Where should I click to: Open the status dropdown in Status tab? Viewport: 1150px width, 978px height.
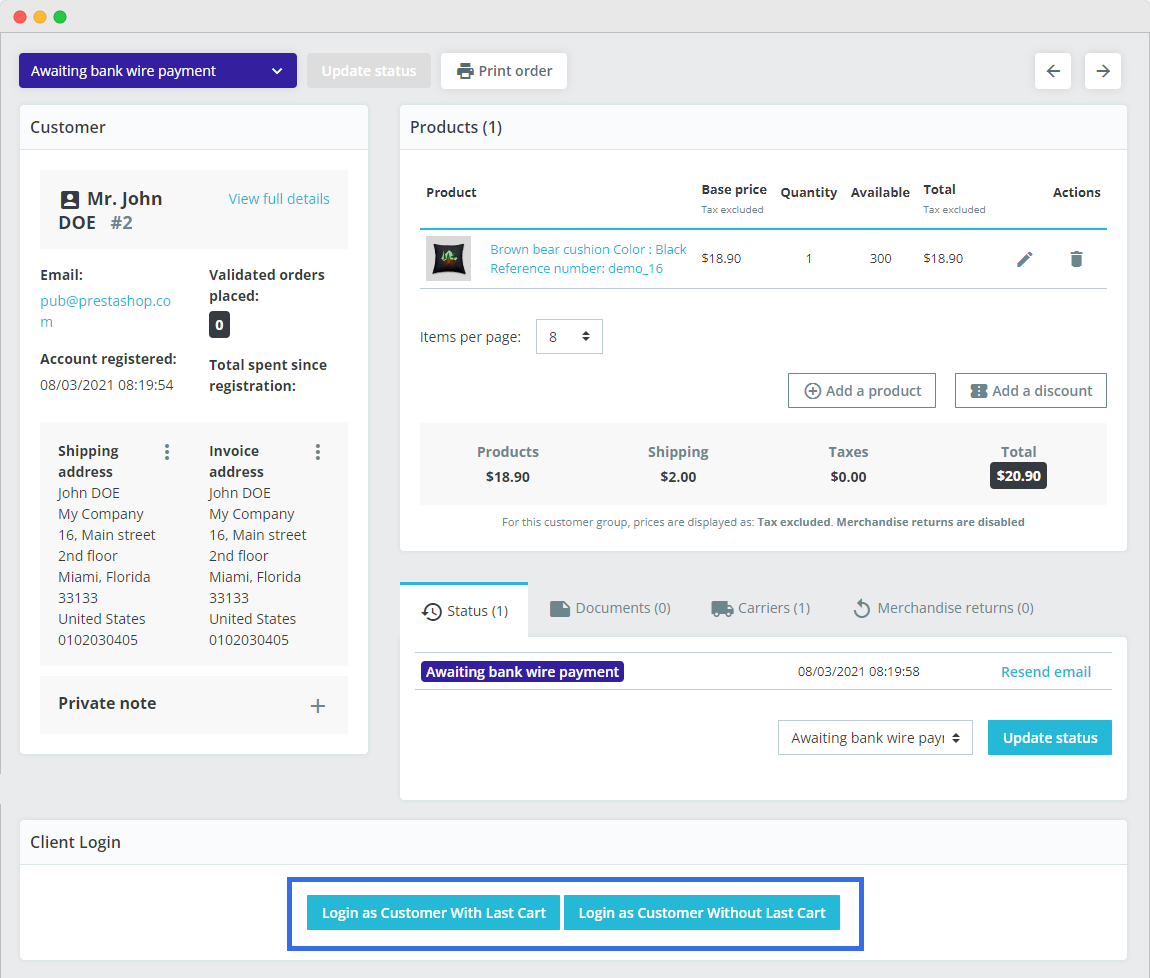[x=875, y=738]
